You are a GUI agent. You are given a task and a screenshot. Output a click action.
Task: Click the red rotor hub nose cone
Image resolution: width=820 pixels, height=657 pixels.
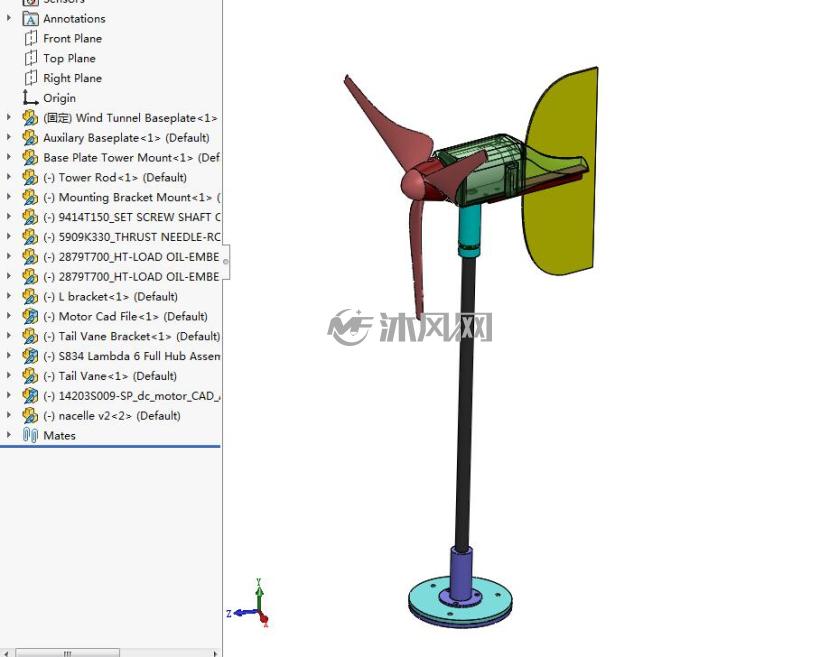pyautogui.click(x=412, y=183)
